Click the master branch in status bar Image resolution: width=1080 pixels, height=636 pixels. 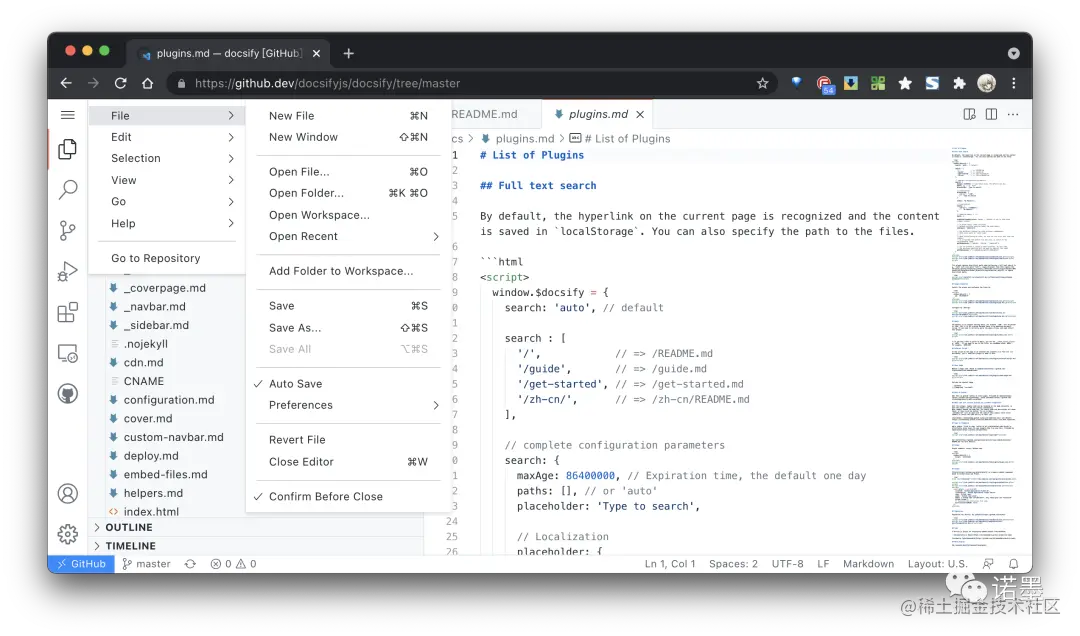coord(146,564)
